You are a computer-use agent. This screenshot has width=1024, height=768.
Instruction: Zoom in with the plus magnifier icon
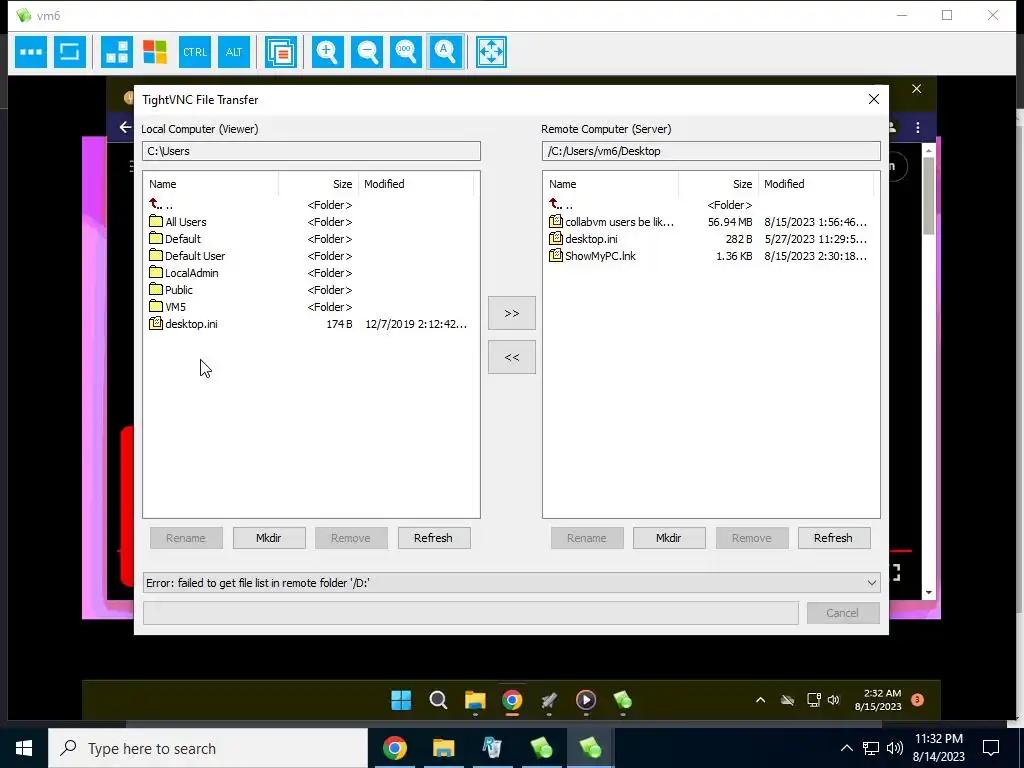point(328,52)
